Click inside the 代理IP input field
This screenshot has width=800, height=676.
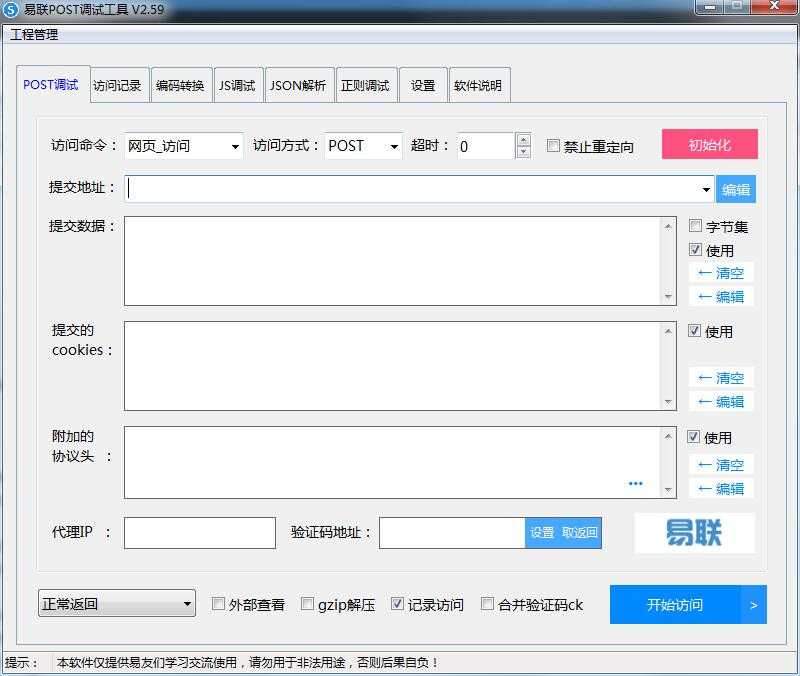(x=198, y=533)
